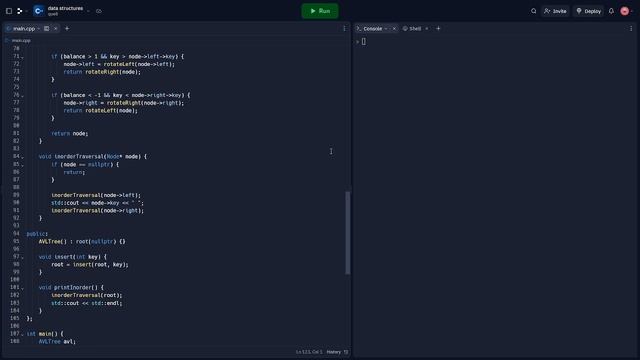Image resolution: width=640 pixels, height=360 pixels.
Task: Collapse main function fold at line 107
Action: 22,334
